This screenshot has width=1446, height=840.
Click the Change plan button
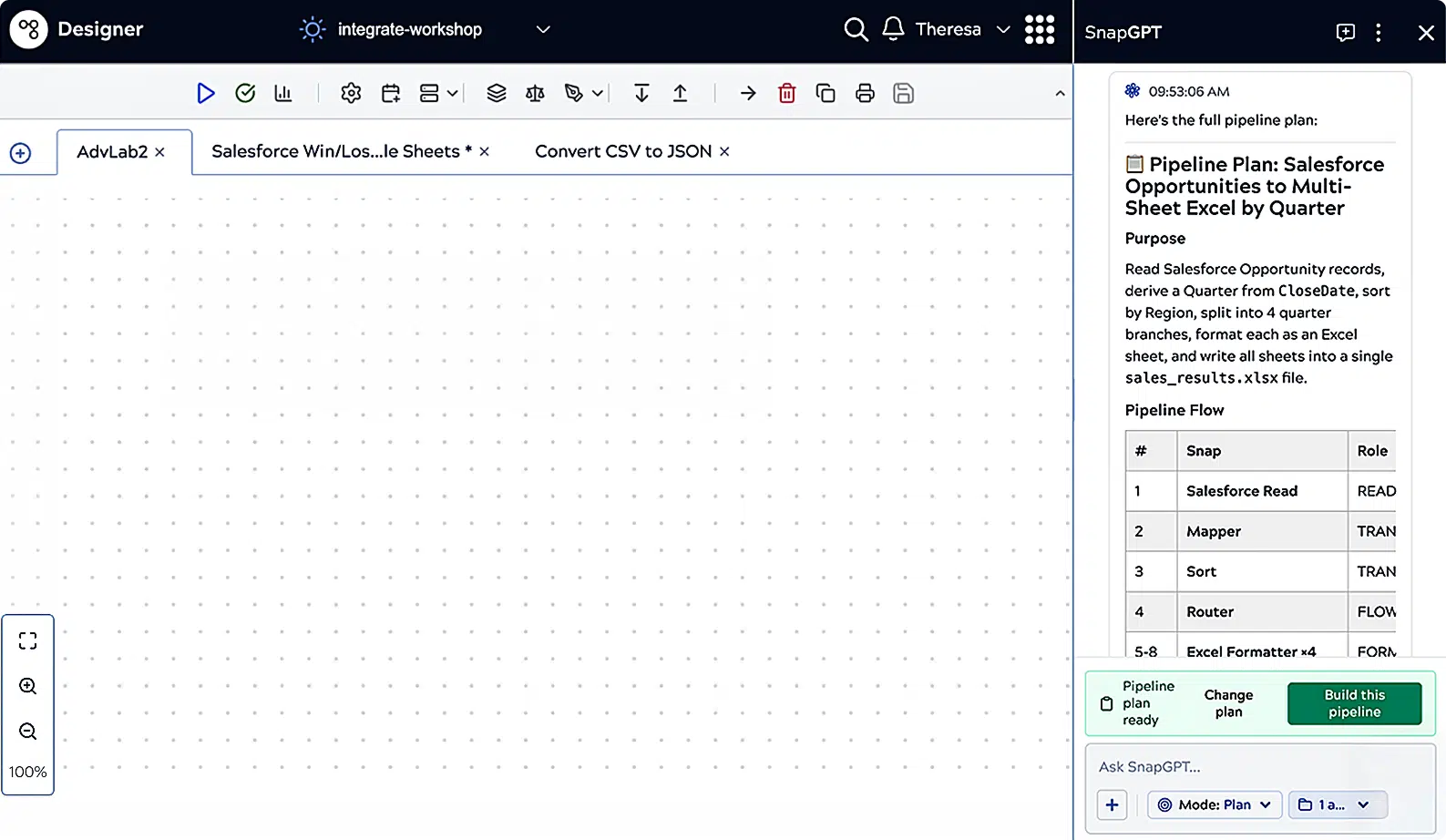1228,703
